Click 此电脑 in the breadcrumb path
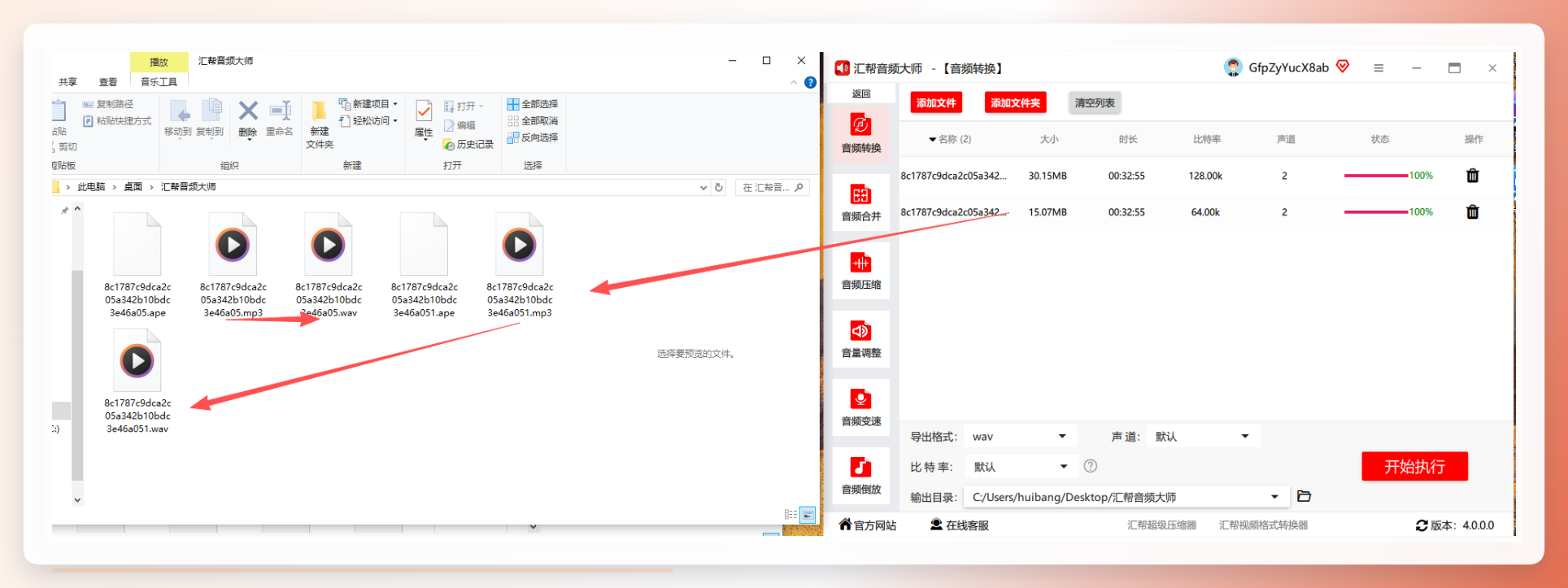 [x=91, y=187]
